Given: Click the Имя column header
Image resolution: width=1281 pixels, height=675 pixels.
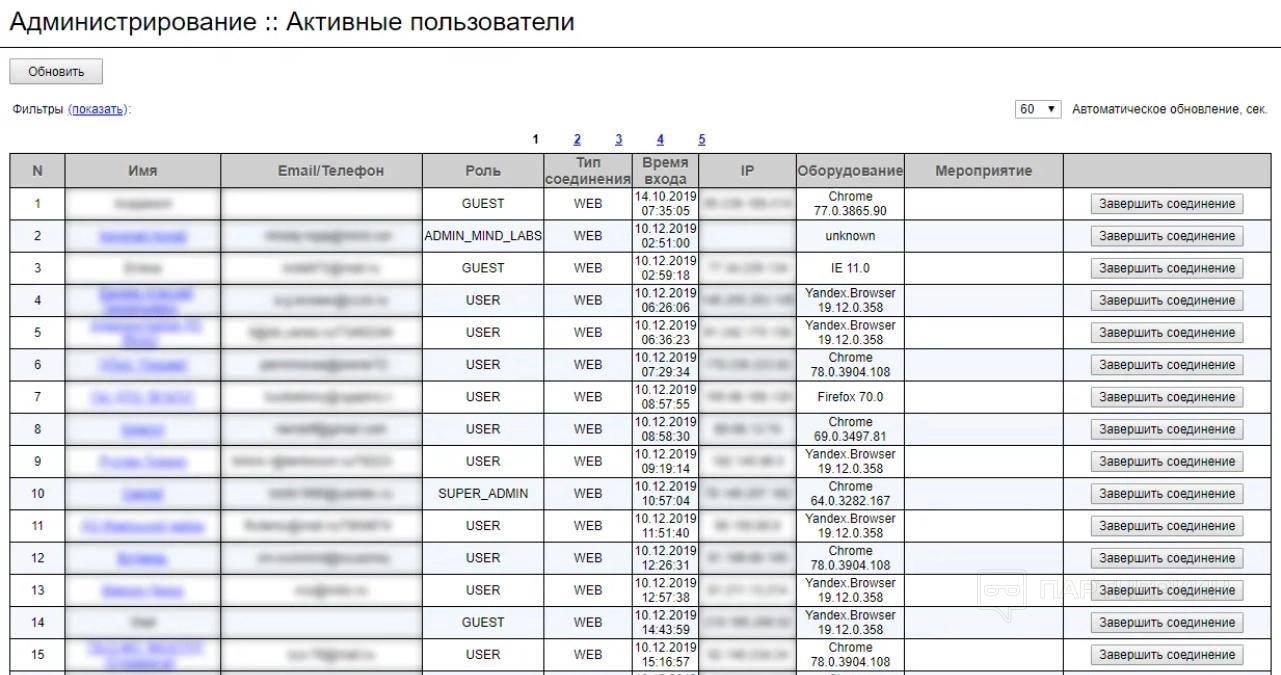Looking at the screenshot, I should coord(143,171).
